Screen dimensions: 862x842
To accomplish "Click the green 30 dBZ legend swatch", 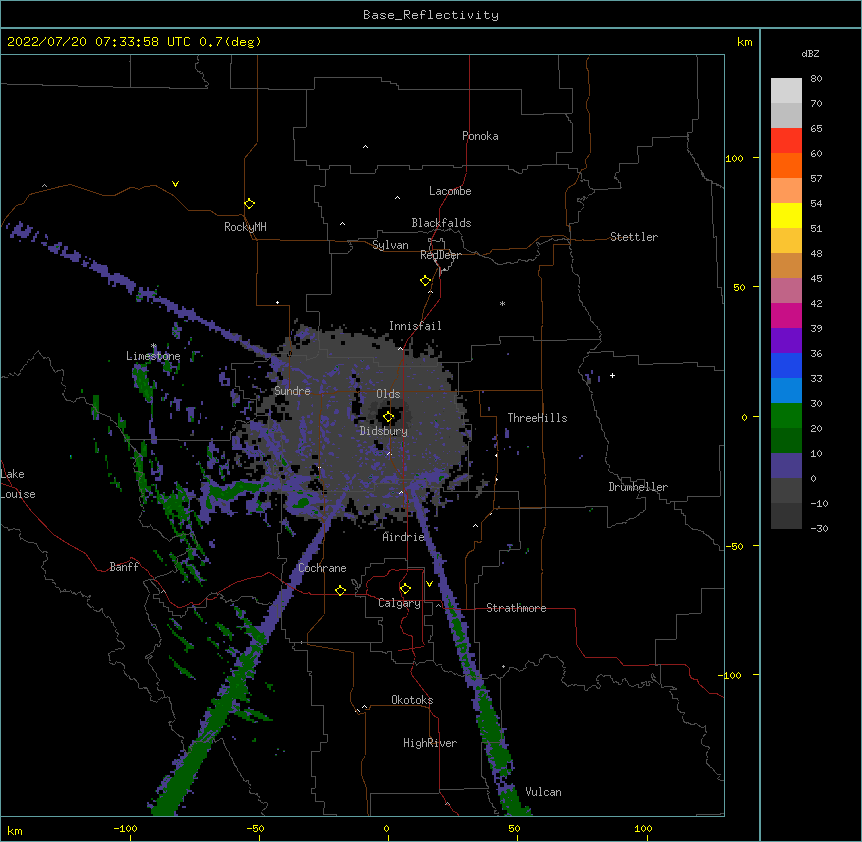I will (786, 416).
